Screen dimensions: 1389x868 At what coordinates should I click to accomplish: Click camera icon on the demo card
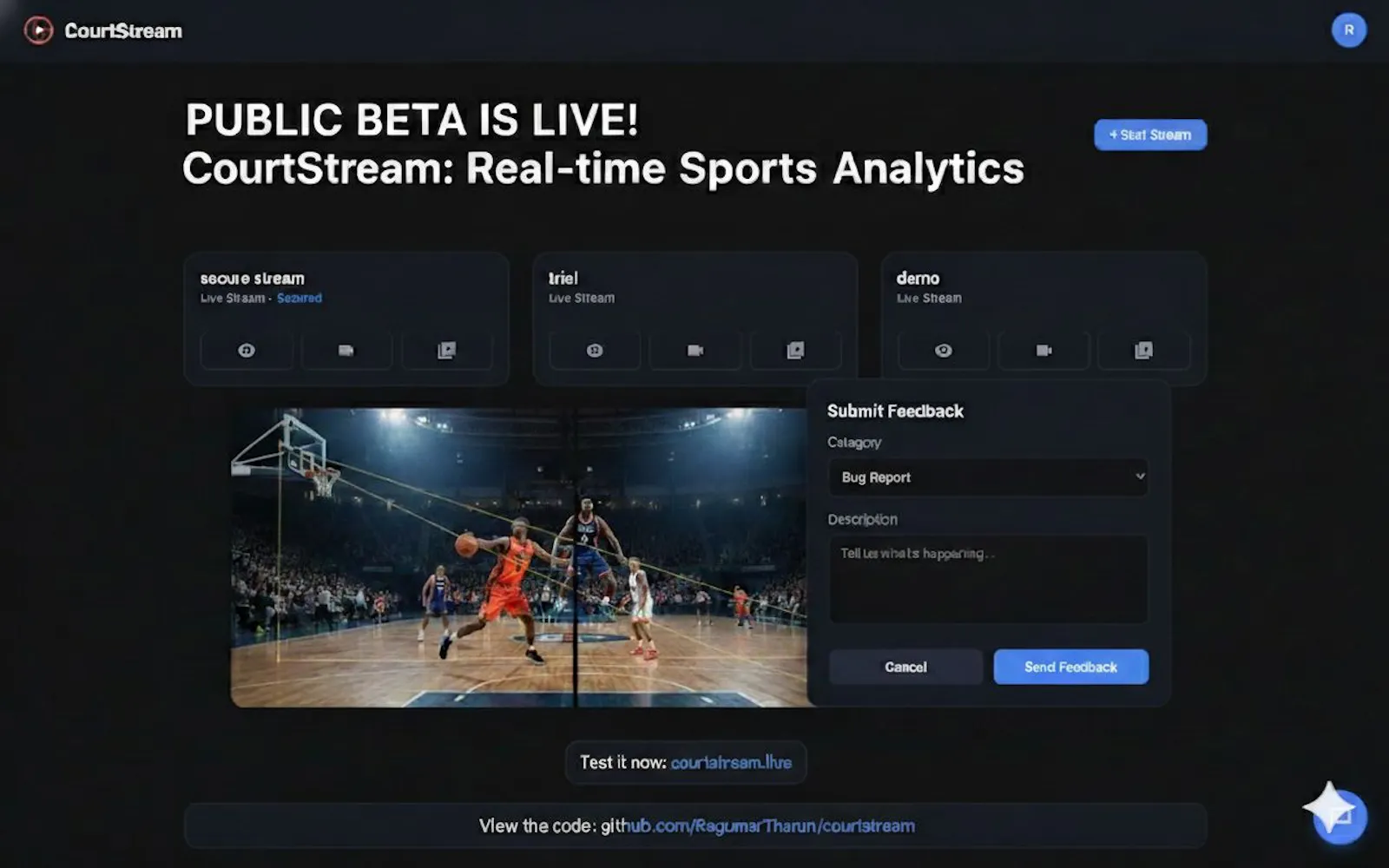point(1043,351)
